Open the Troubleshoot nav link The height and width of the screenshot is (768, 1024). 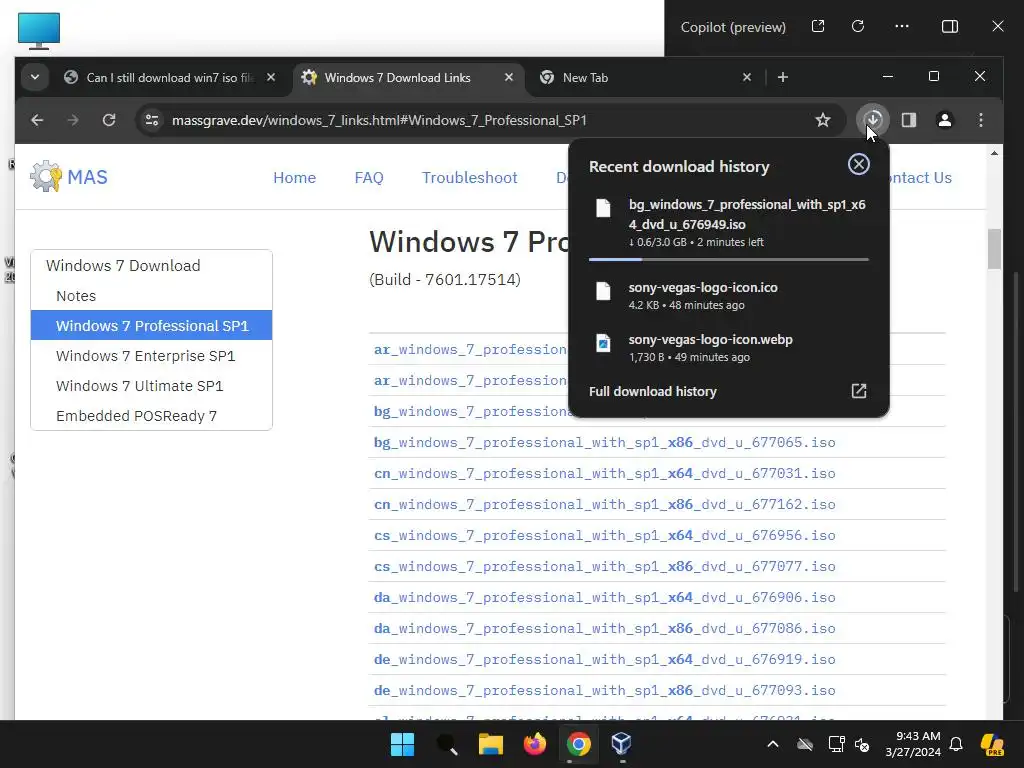[x=470, y=178]
